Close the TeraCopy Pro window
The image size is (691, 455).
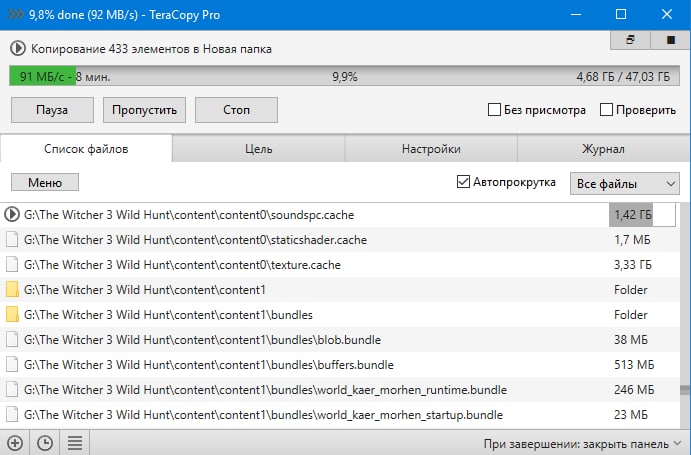(667, 15)
